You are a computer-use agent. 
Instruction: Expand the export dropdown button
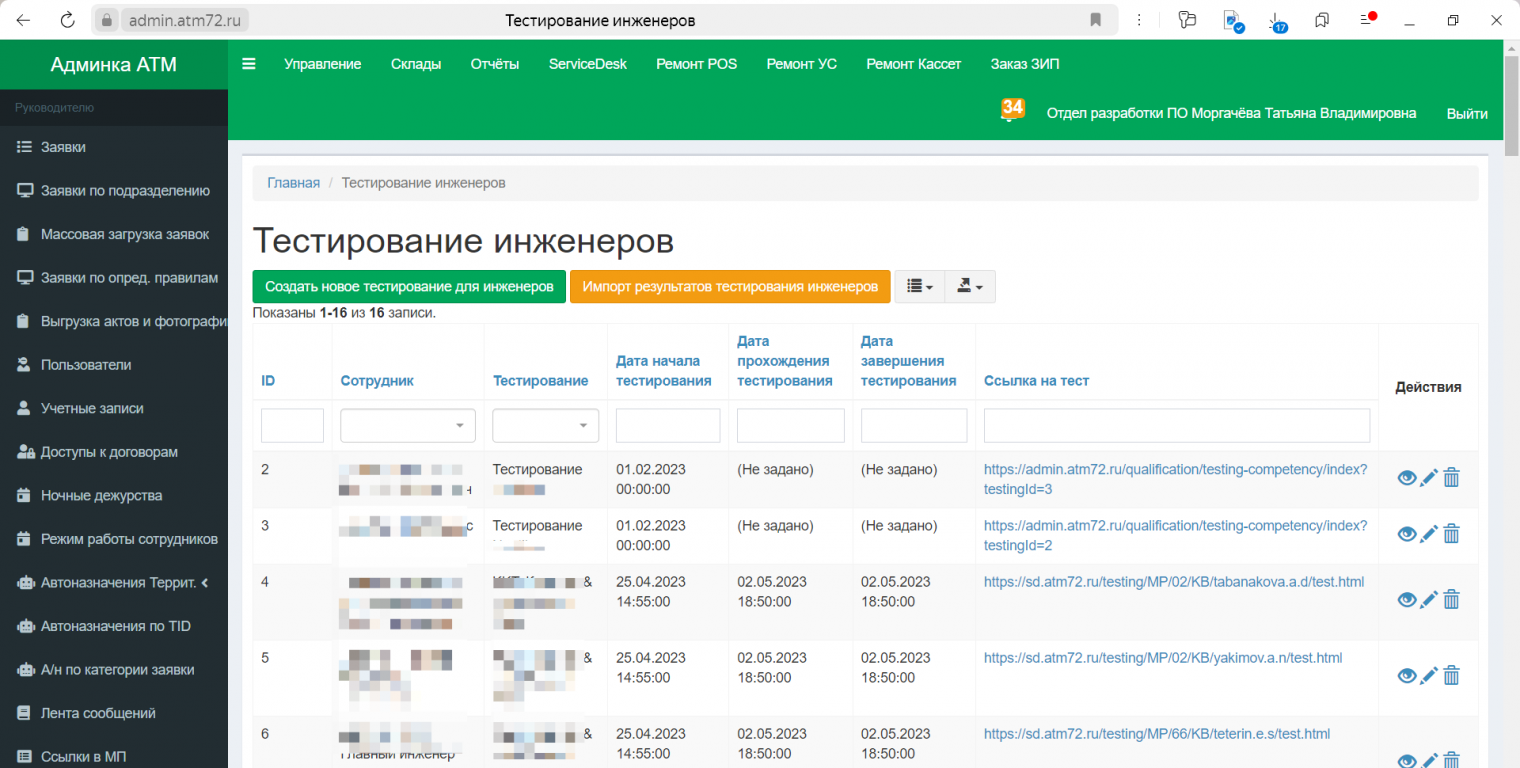click(969, 287)
